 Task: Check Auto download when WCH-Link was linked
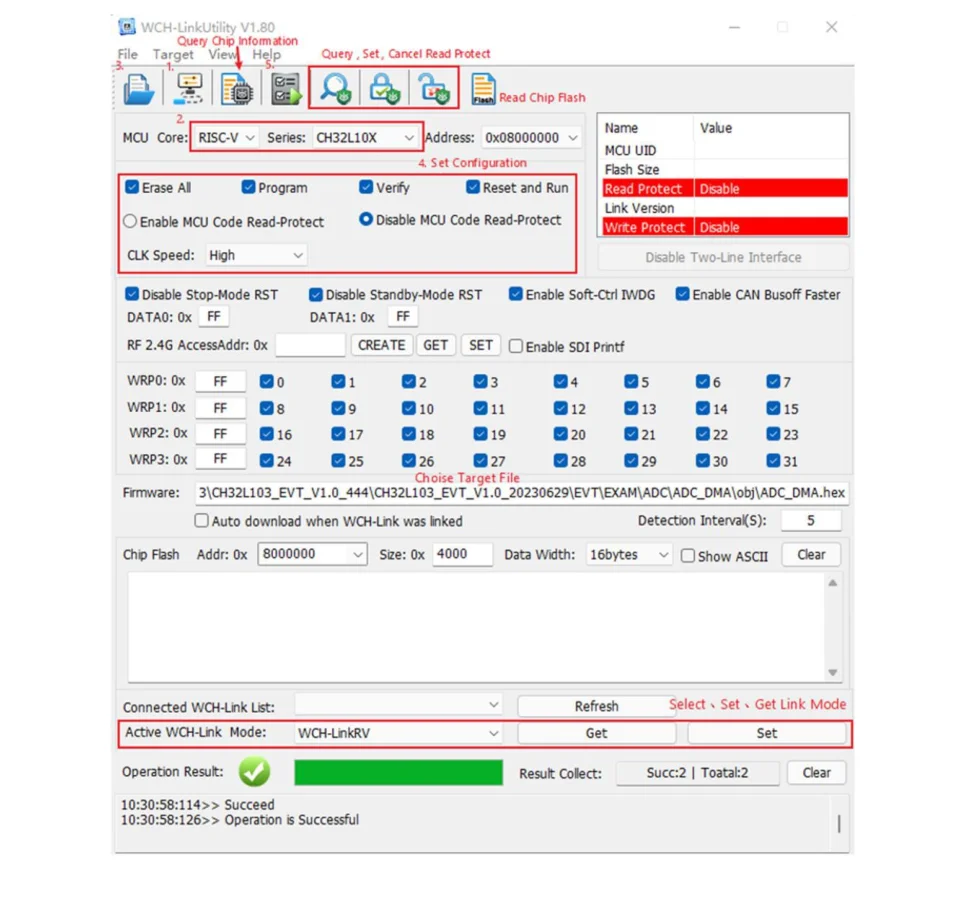click(201, 521)
